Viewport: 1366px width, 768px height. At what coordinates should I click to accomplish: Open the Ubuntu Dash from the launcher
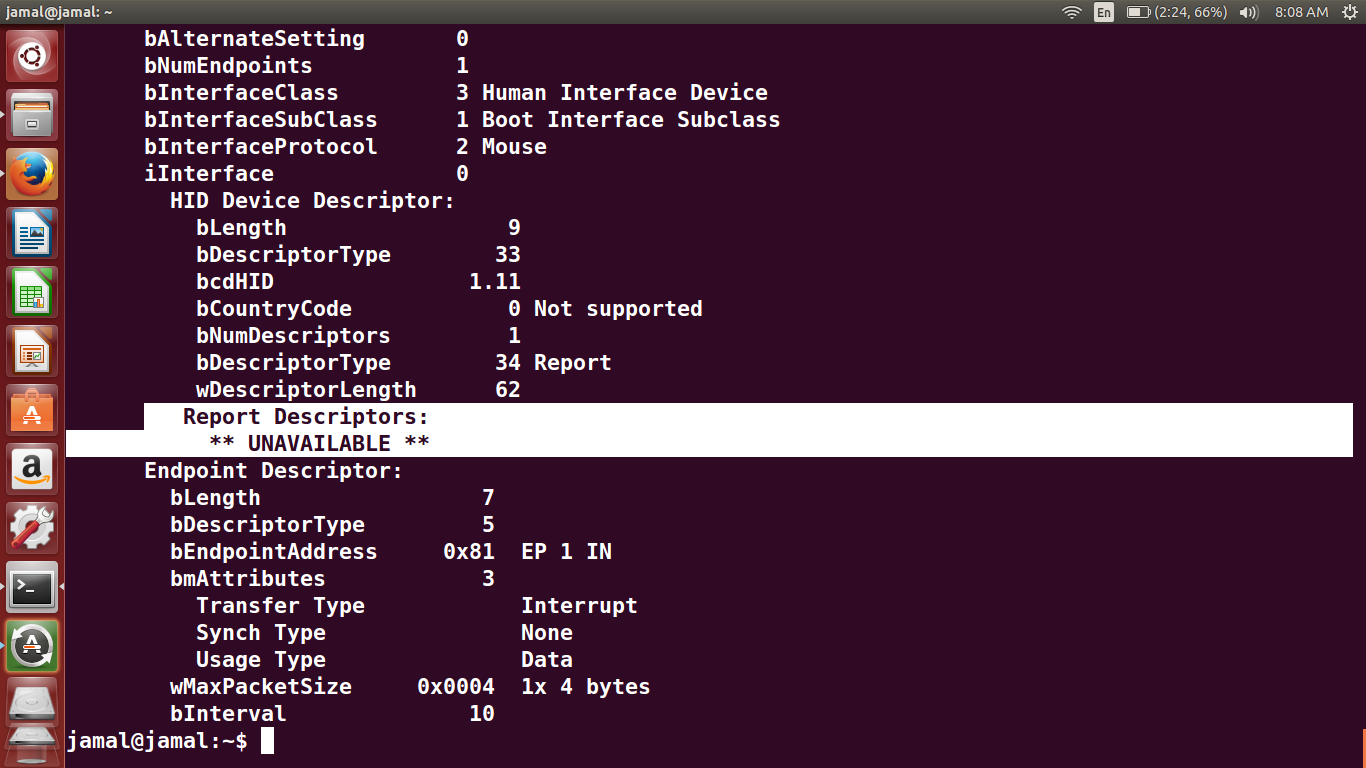pyautogui.click(x=31, y=55)
